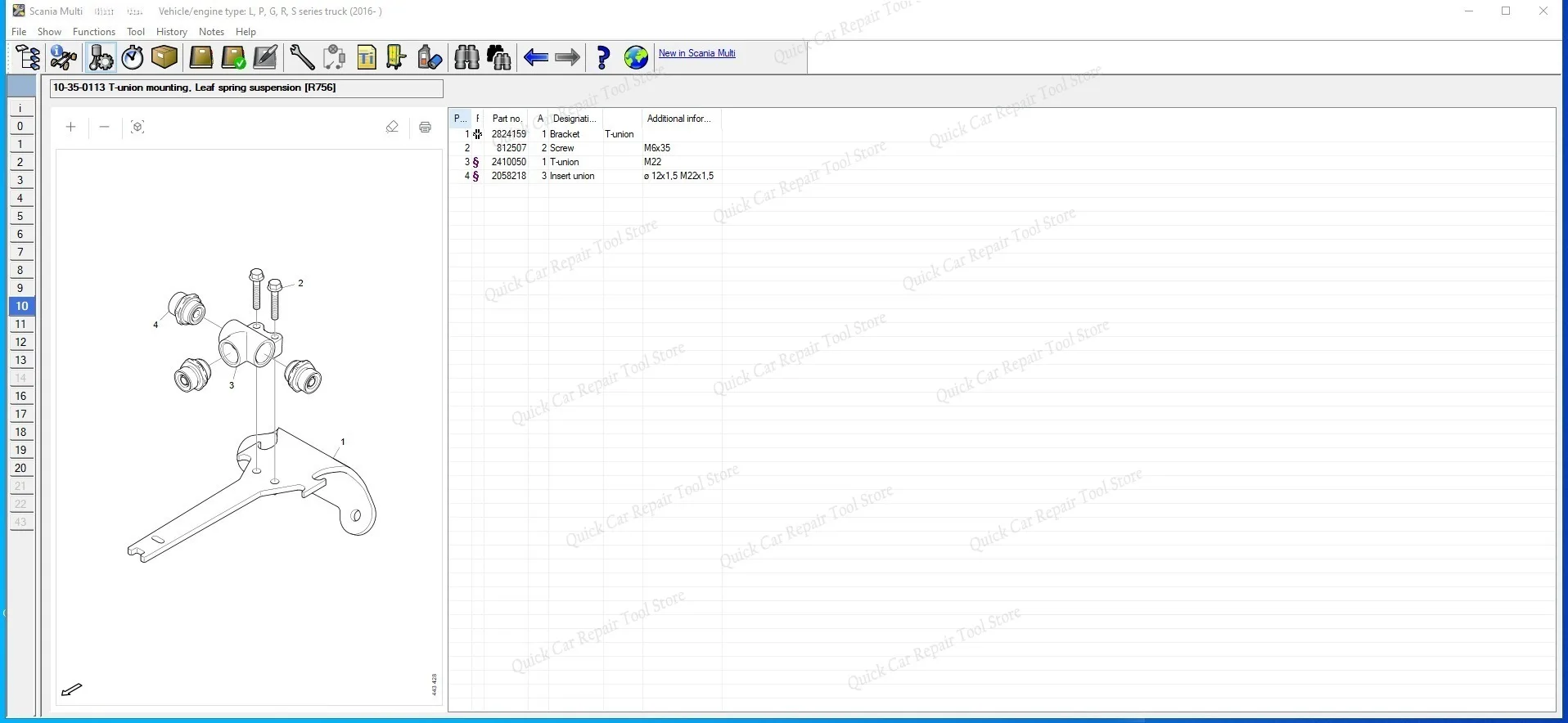Select main group 13 in sidebar
Screen dimensions: 1568x723
coord(21,360)
